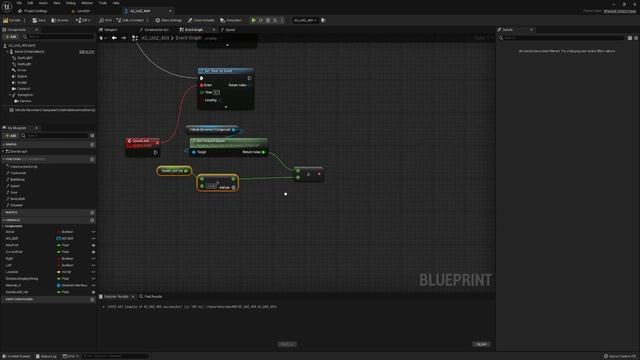
Task: Open the Edit menu
Action: [30, 3]
